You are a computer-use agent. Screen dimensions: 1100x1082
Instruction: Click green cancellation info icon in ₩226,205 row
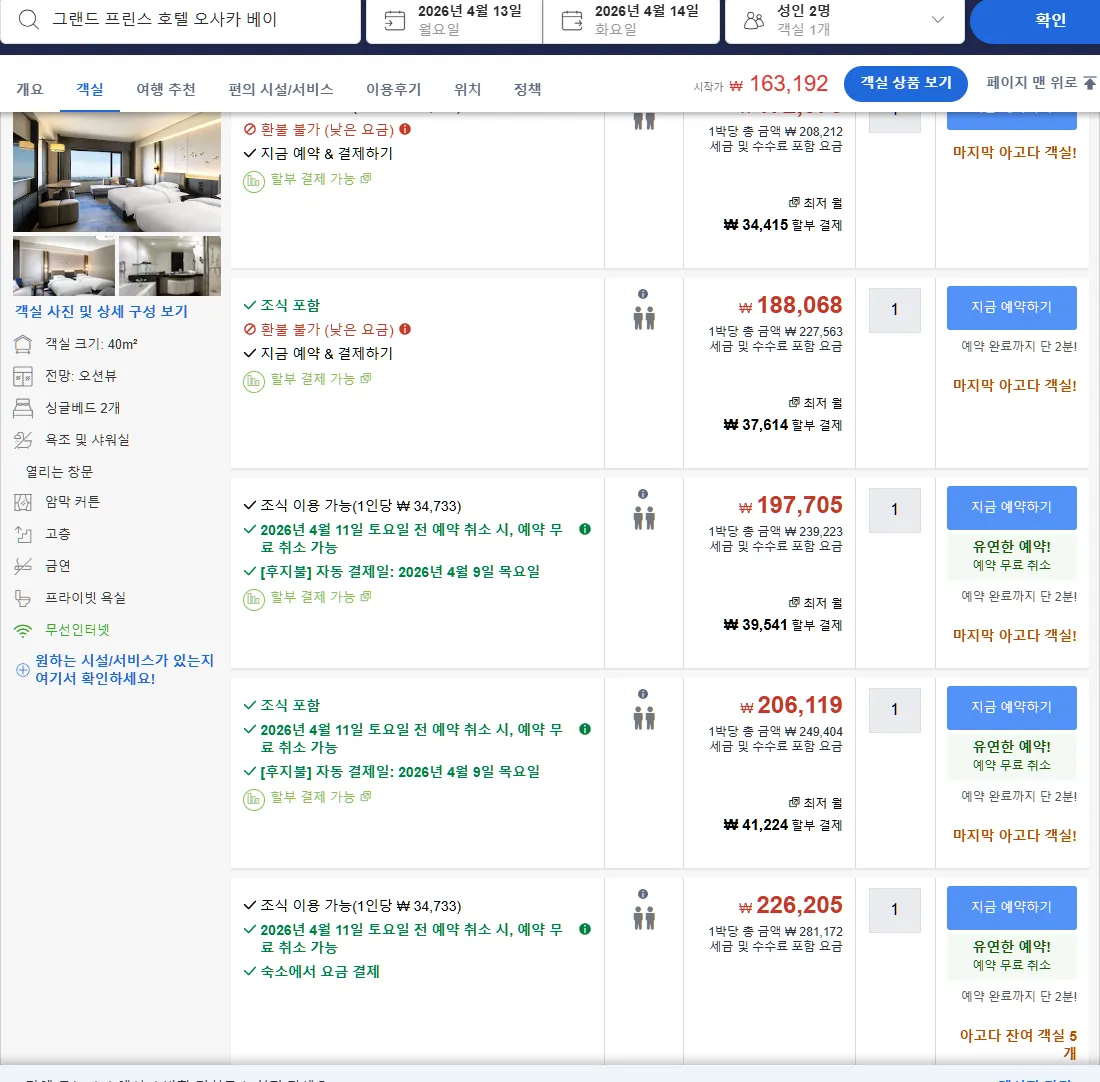click(585, 929)
